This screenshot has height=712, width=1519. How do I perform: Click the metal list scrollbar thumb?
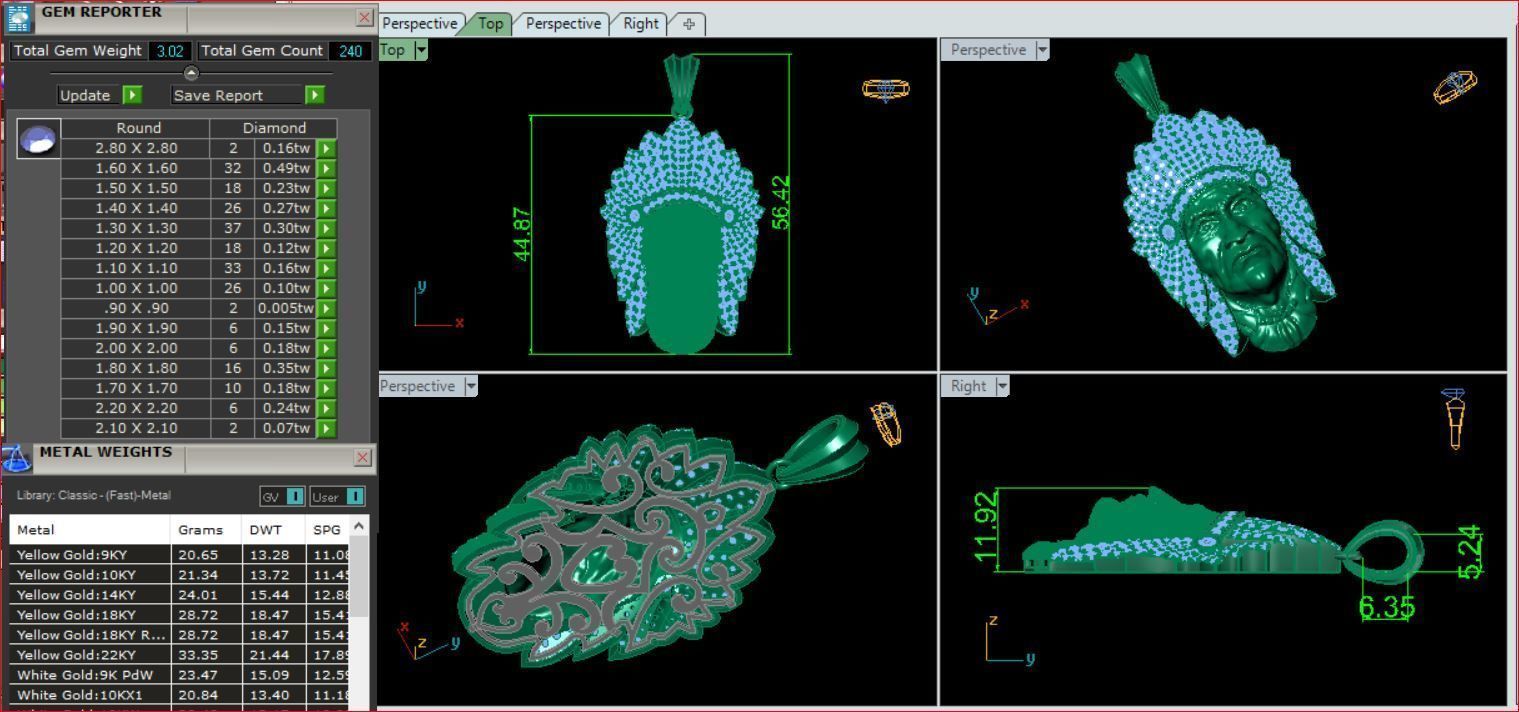[x=359, y=576]
